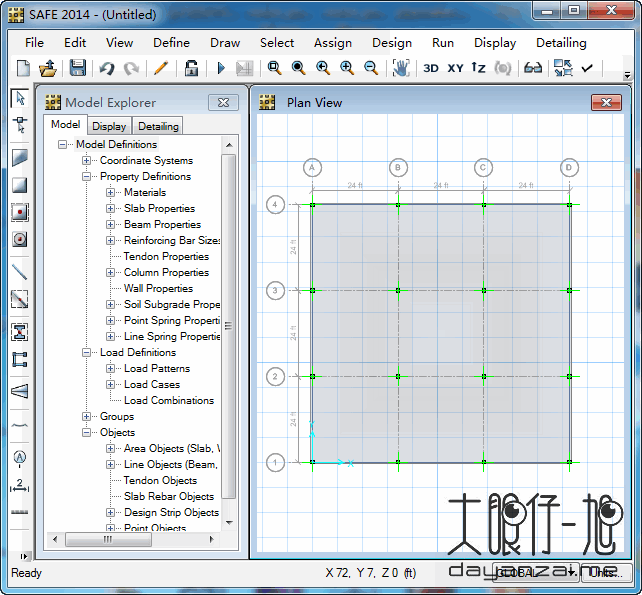Expand the Load Patterns node
This screenshot has width=642, height=595.
tap(110, 368)
